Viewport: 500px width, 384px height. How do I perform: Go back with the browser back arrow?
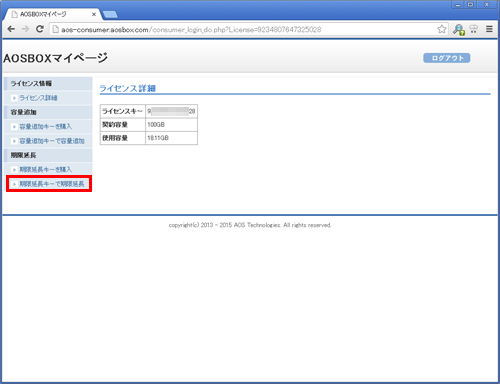(11, 29)
